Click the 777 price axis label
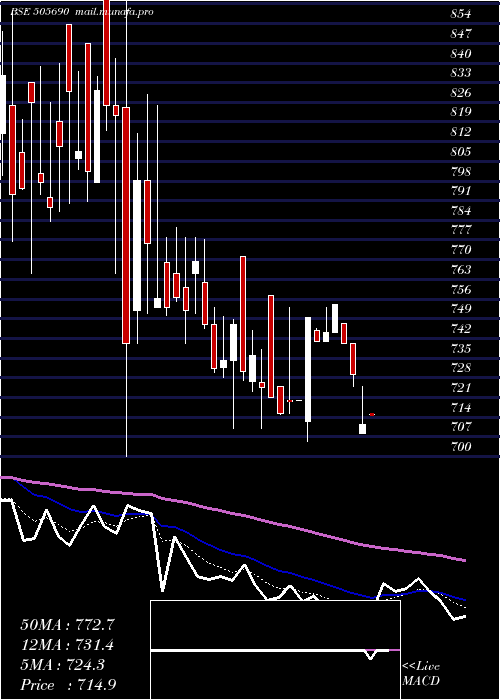The image size is (500, 700). (461, 230)
